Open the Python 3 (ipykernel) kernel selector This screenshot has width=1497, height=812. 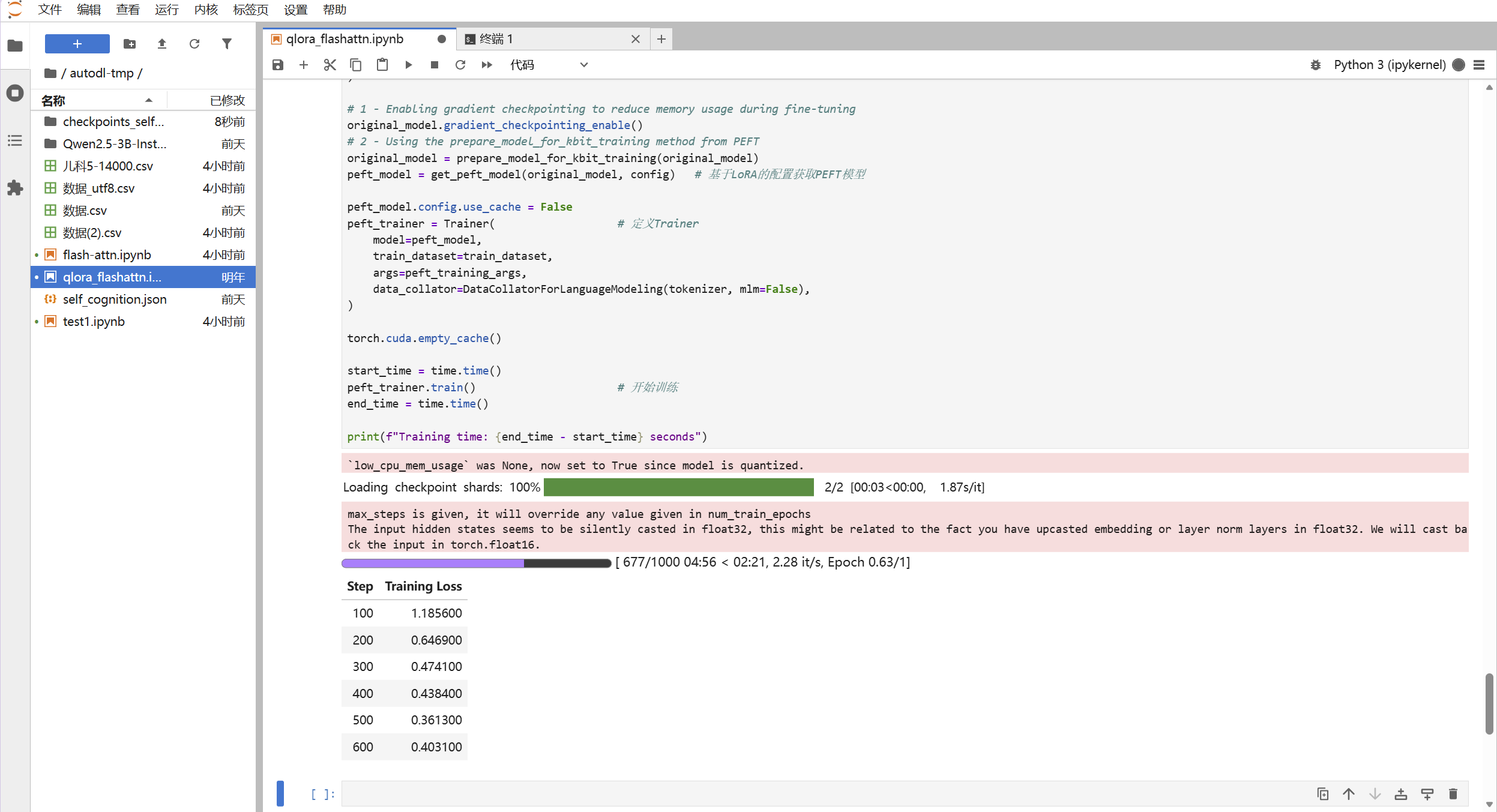click(1389, 65)
